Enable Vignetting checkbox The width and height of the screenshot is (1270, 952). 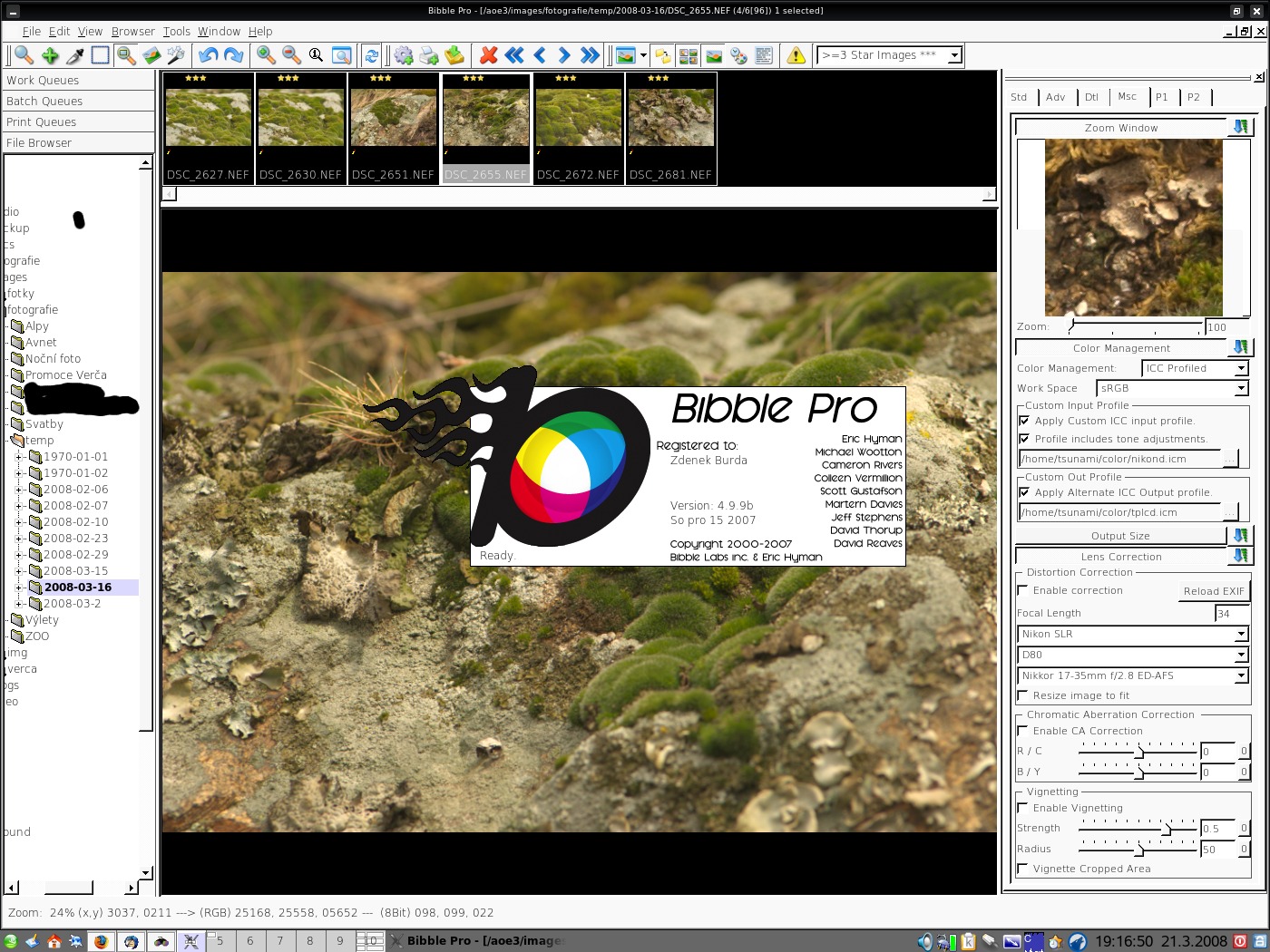pyautogui.click(x=1023, y=808)
